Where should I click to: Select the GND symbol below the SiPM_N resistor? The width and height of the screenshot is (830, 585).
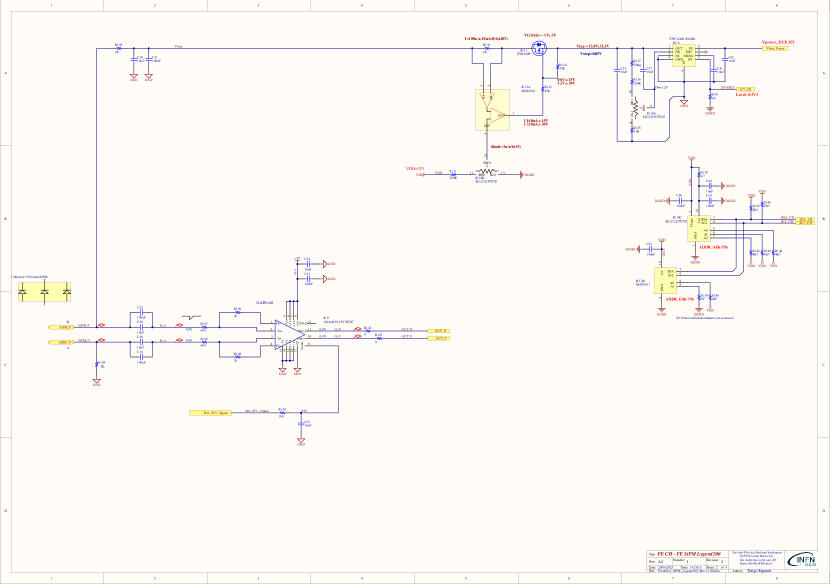[96, 382]
